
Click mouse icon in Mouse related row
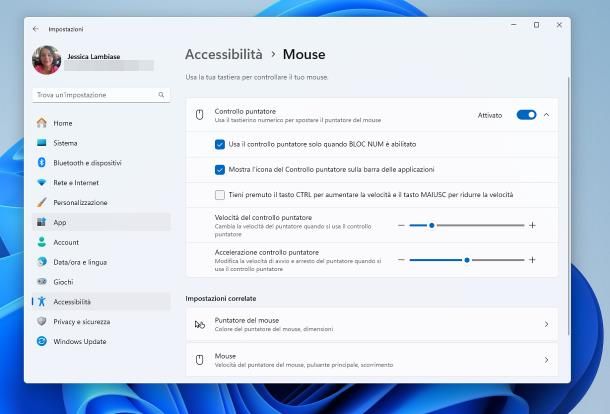click(200, 360)
